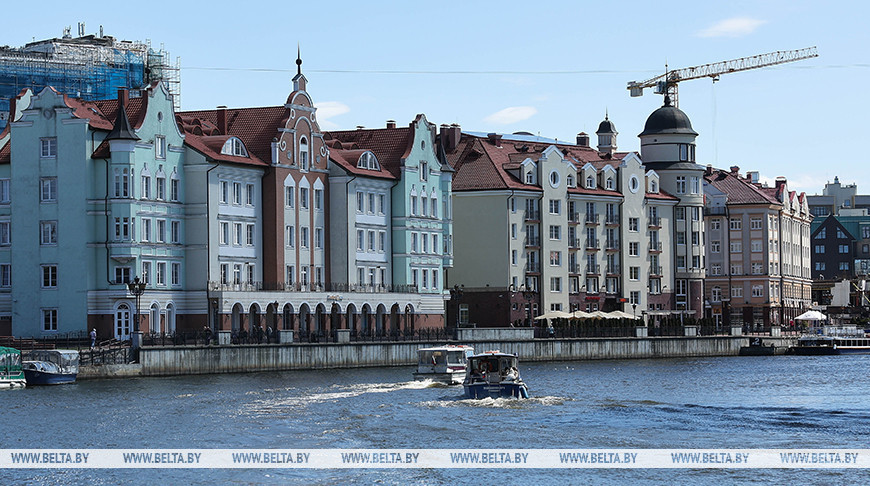Screen dimensions: 870x486
Task: Click the white boat behind the blue boat
Action: (441, 362)
